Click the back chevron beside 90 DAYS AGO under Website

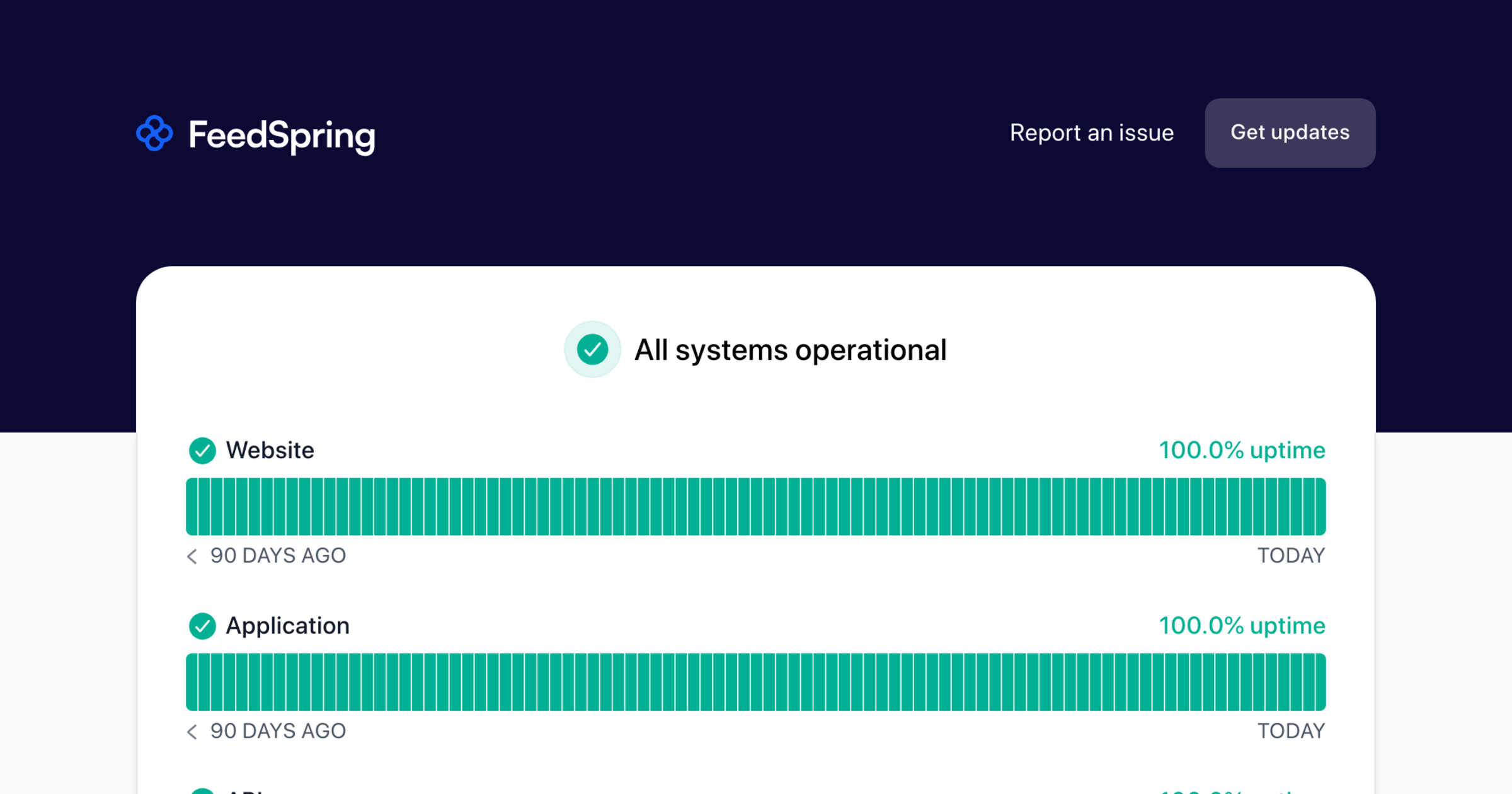pos(191,556)
